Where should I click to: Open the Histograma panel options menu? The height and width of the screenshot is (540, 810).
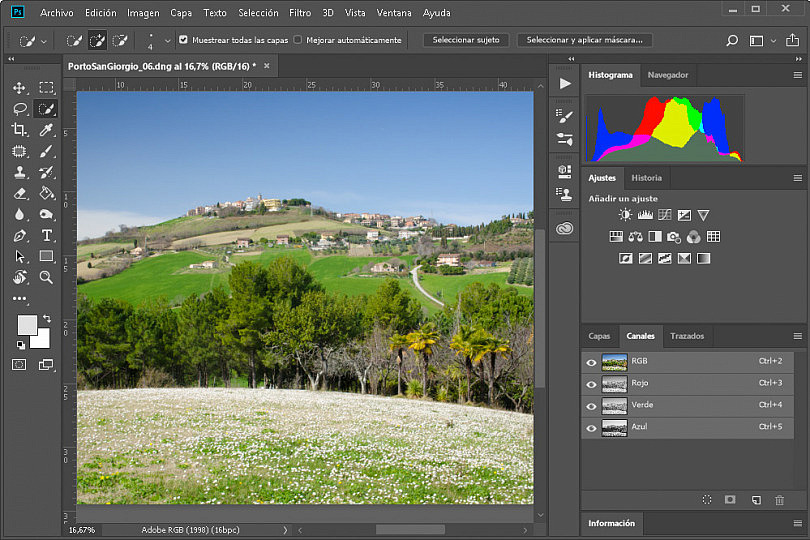click(x=798, y=75)
